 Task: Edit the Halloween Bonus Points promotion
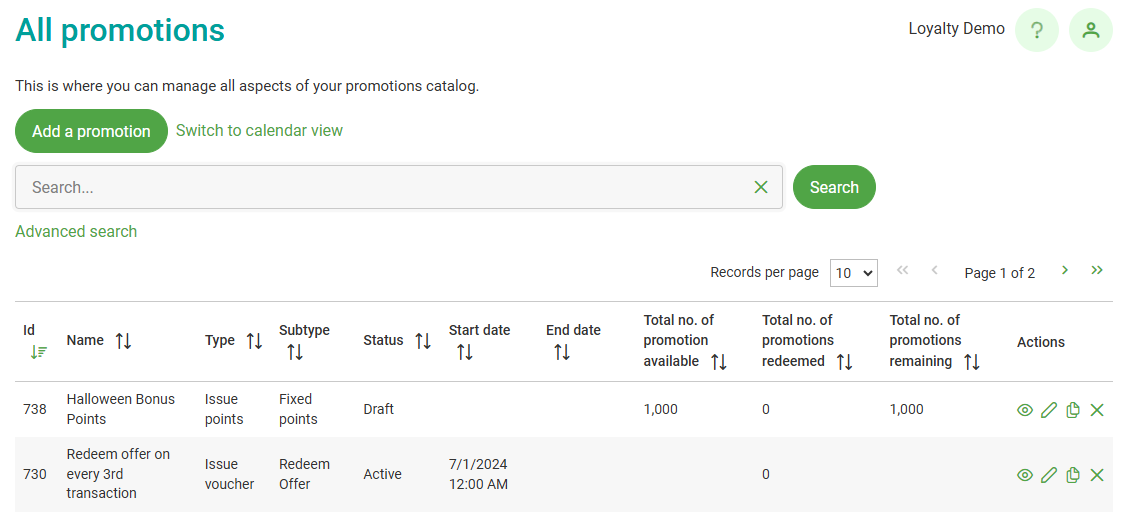point(1049,410)
